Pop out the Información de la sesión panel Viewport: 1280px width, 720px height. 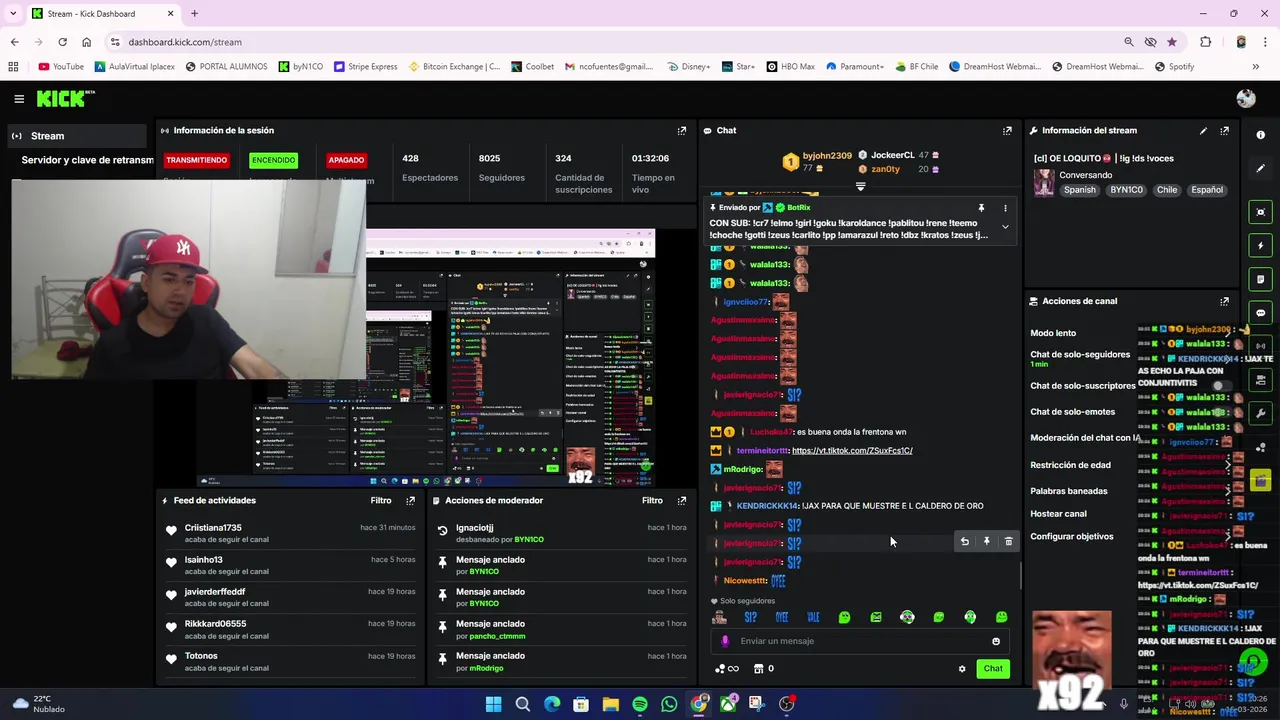[x=682, y=131]
